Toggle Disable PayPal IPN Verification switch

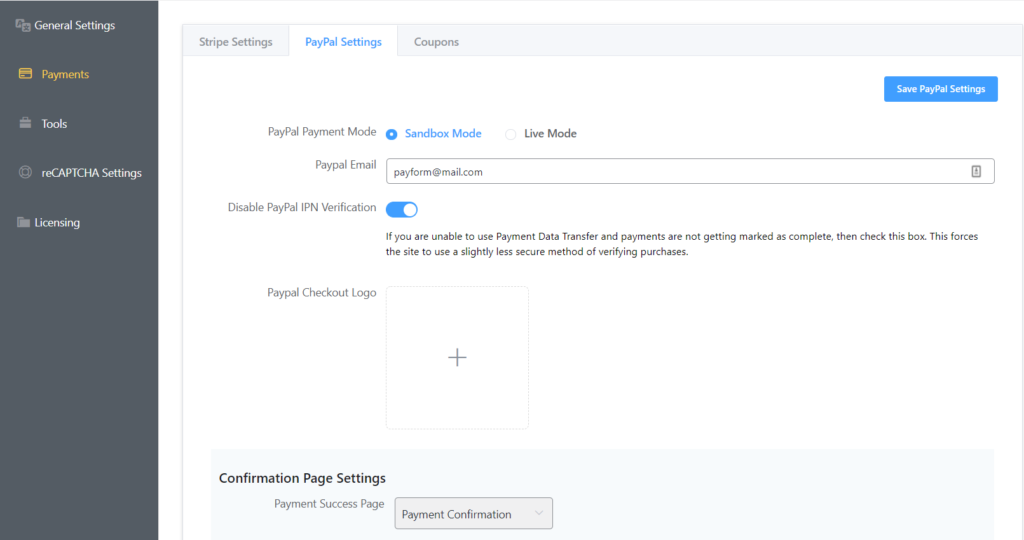click(401, 209)
